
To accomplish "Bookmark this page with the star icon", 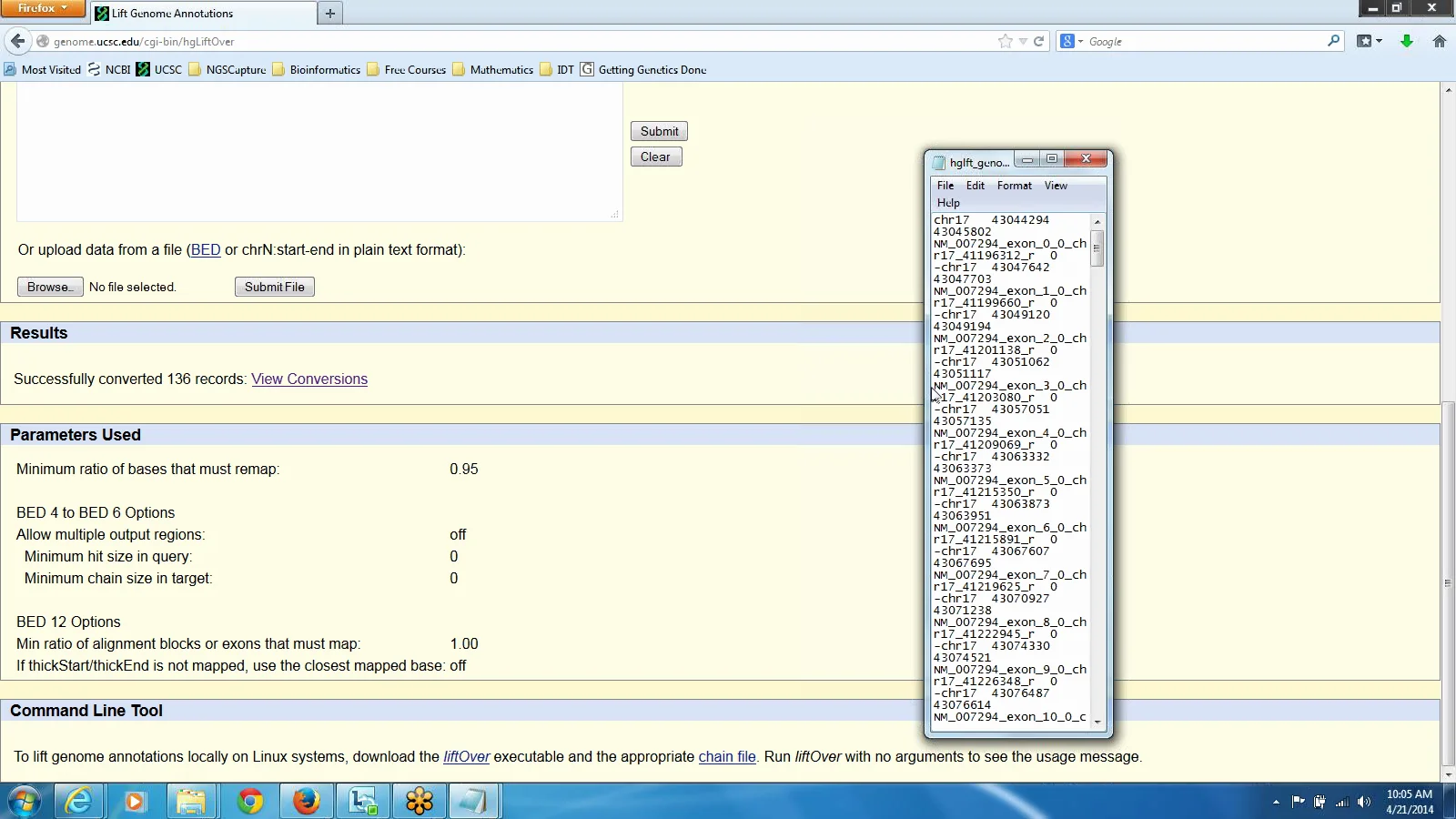I will point(1005,41).
